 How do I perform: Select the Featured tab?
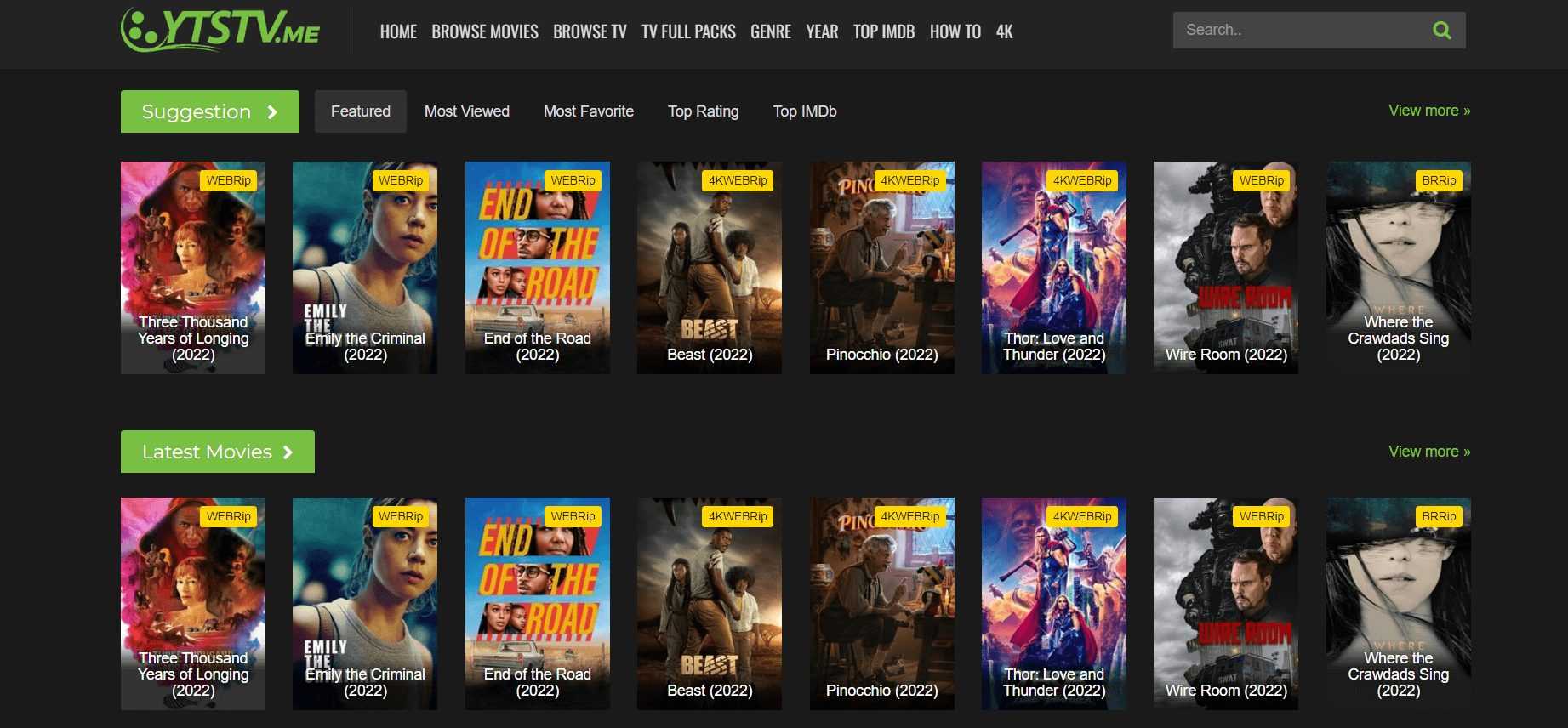pos(360,111)
